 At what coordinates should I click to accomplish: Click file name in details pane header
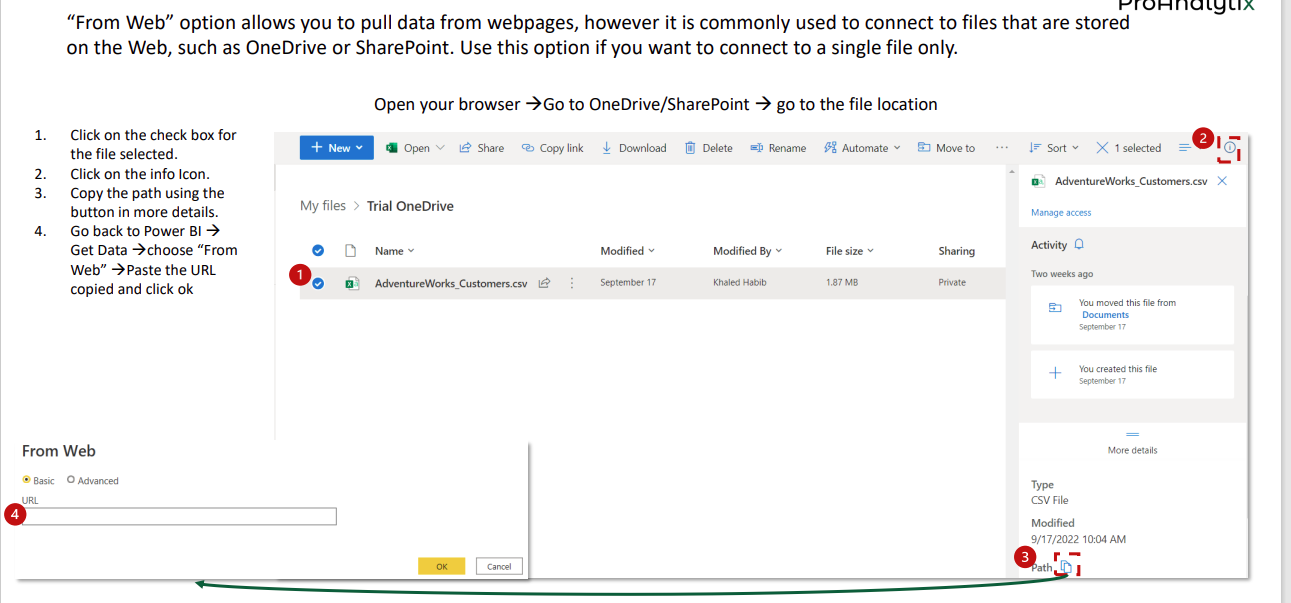tap(1131, 181)
